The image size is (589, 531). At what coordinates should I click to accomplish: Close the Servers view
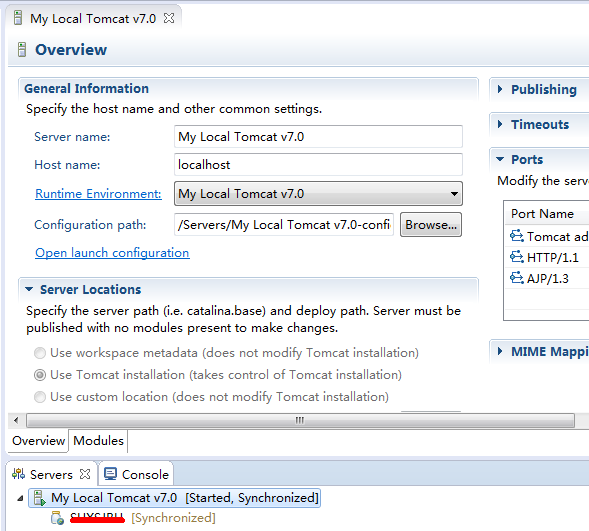85,474
